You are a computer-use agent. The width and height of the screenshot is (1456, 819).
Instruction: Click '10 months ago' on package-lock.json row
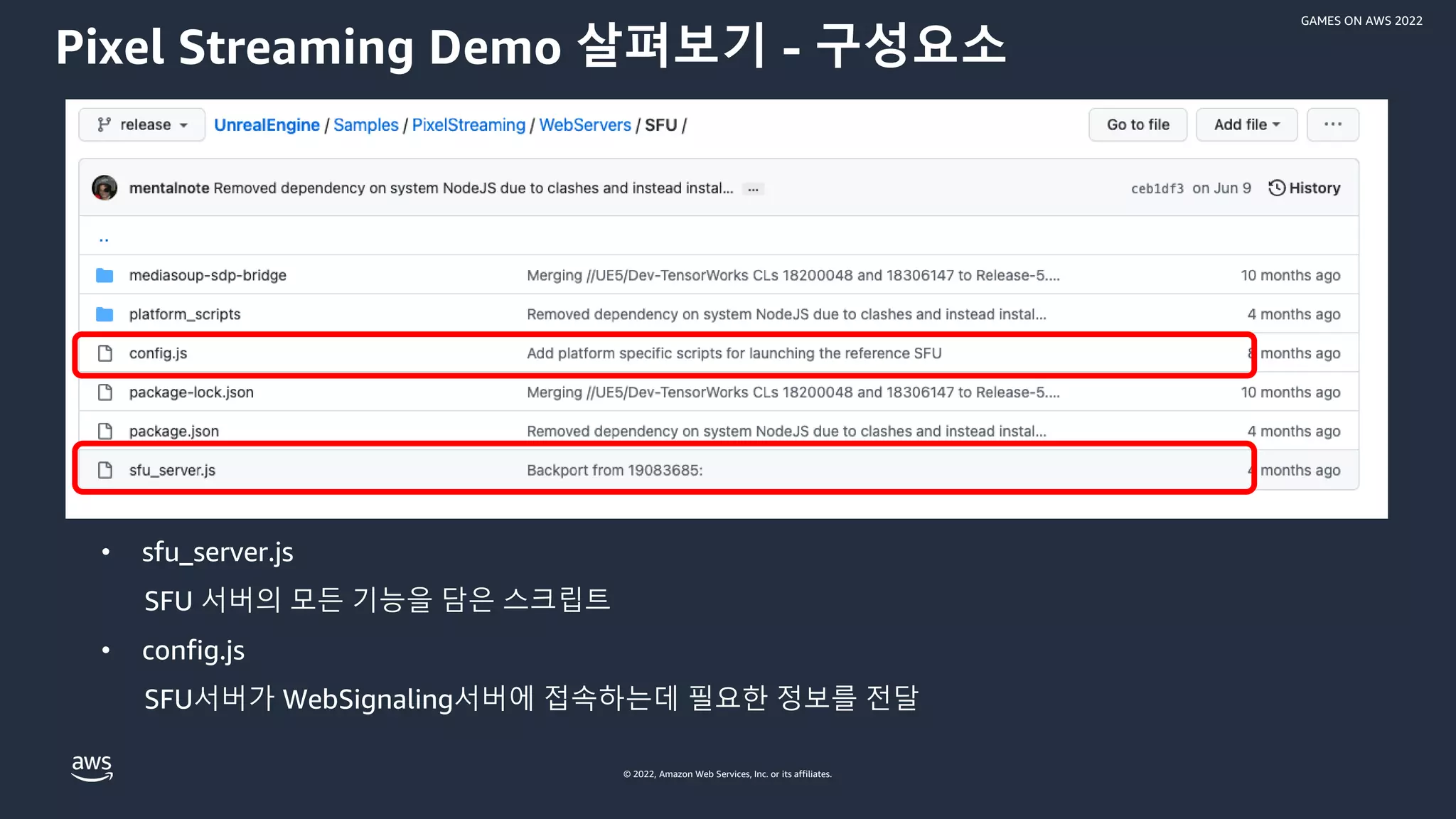[x=1290, y=392]
